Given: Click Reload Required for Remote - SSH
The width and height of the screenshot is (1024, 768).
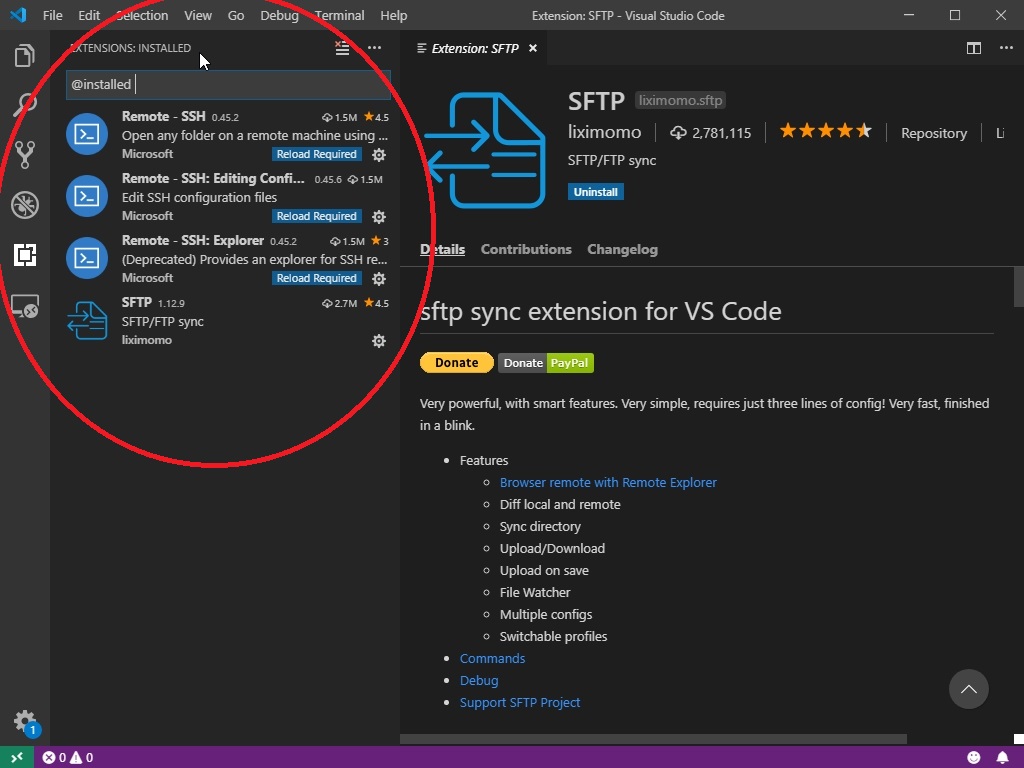Looking at the screenshot, I should pyautogui.click(x=317, y=154).
